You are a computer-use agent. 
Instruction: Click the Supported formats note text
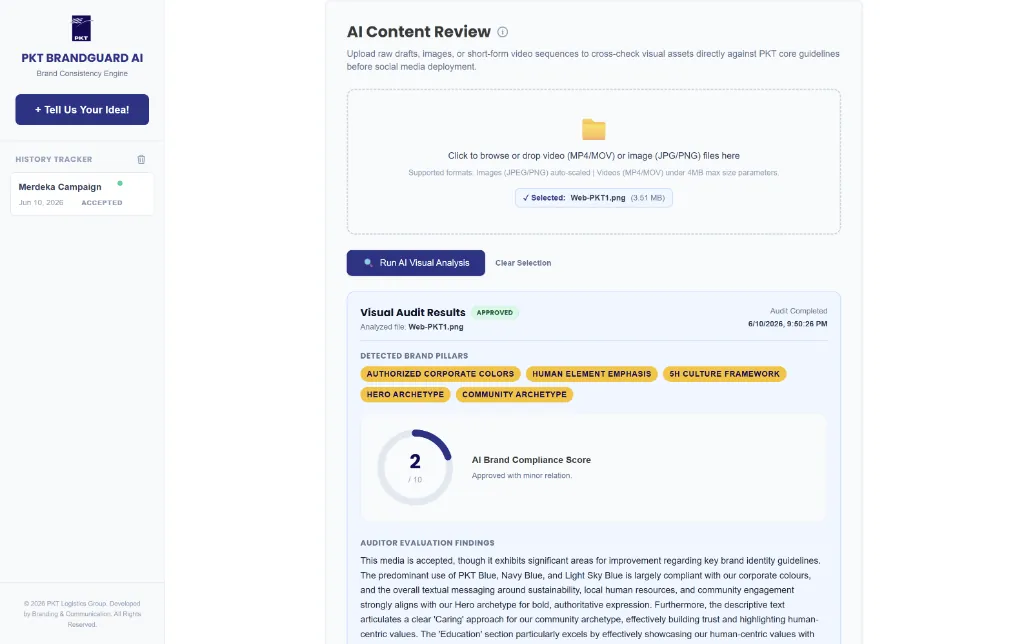pos(594,172)
